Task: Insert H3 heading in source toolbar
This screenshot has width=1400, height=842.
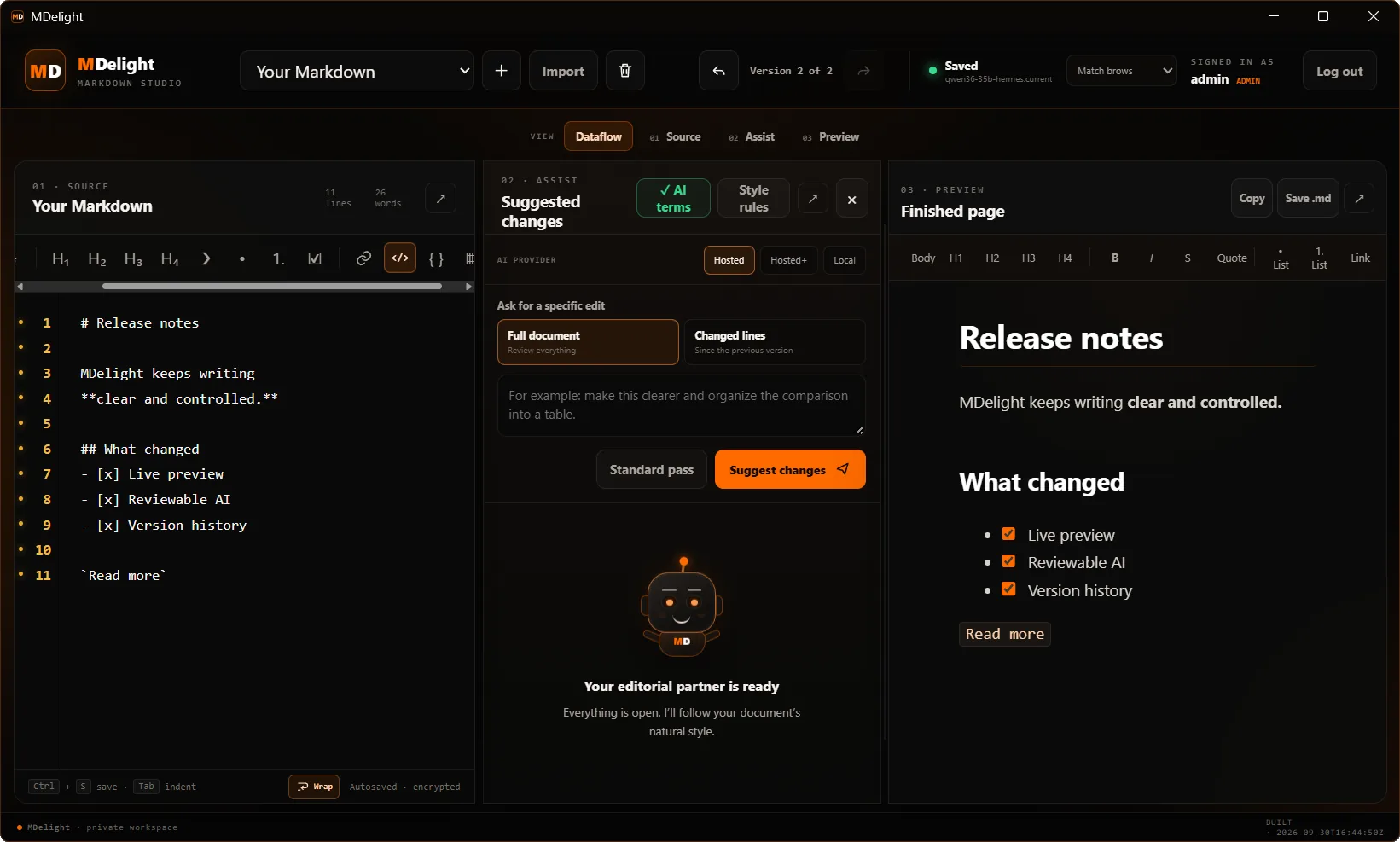Action: 133,258
